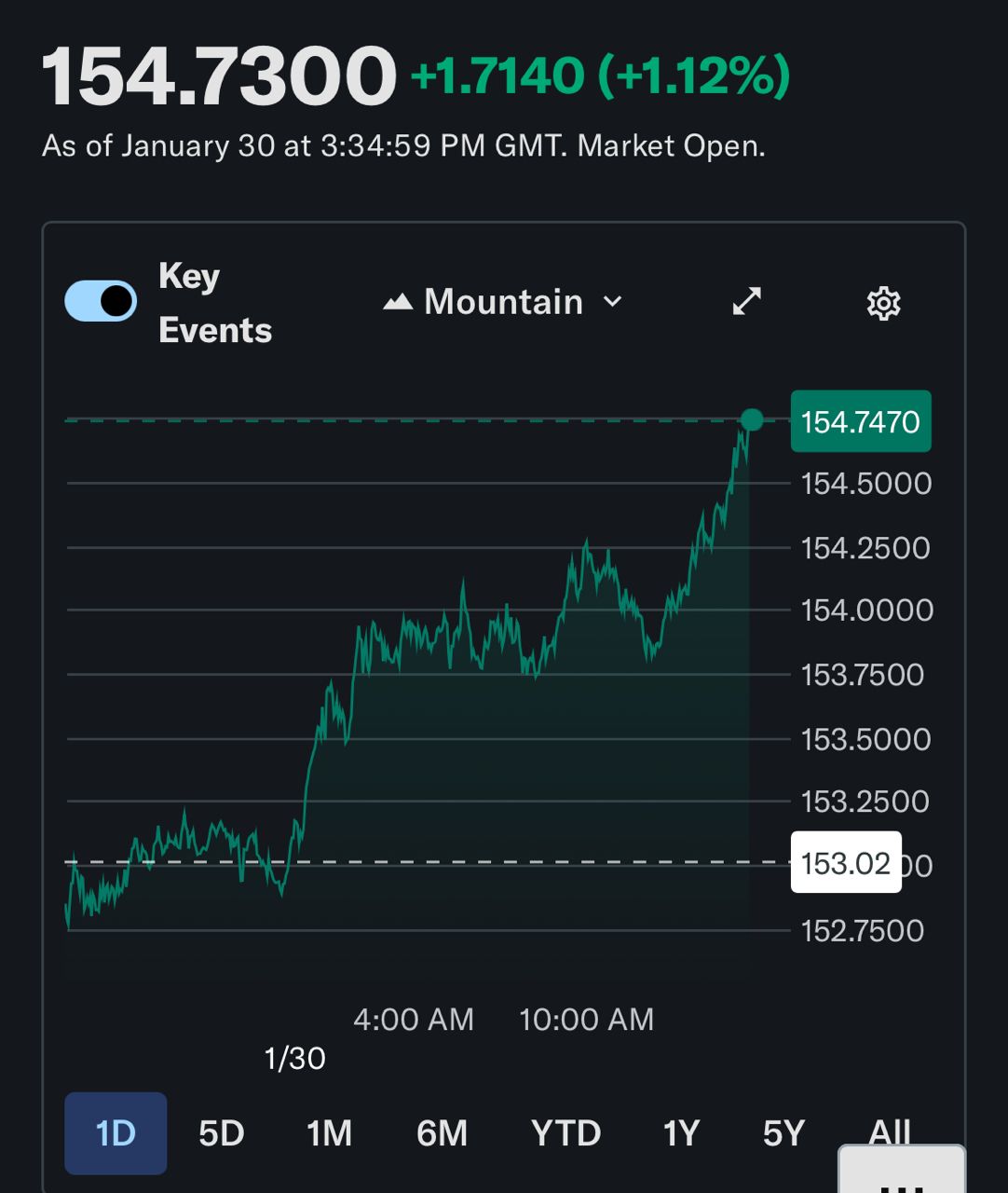Show the 6M chart range

442,1133
